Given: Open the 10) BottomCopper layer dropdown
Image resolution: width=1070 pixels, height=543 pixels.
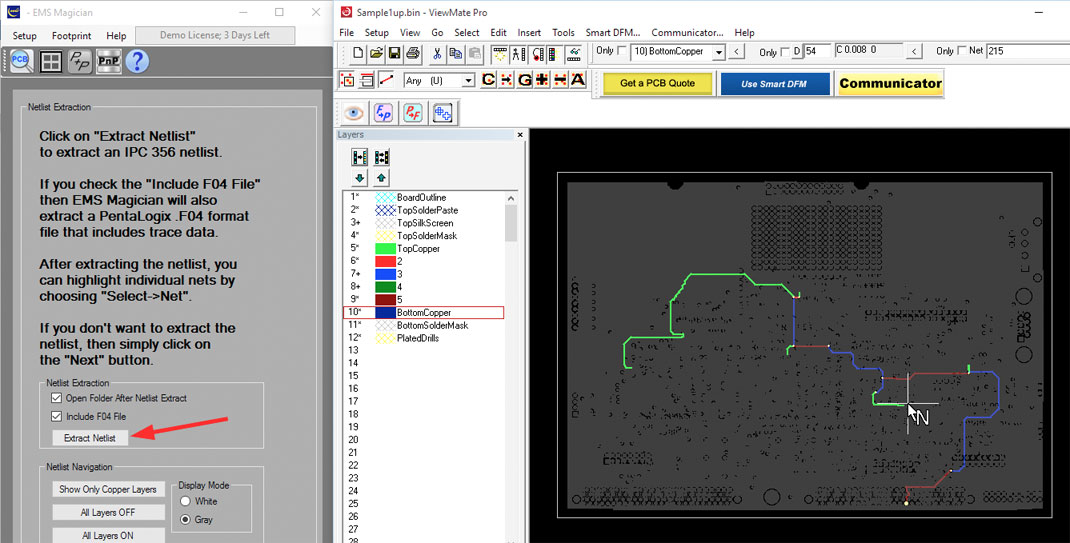Looking at the screenshot, I should pyautogui.click(x=719, y=52).
